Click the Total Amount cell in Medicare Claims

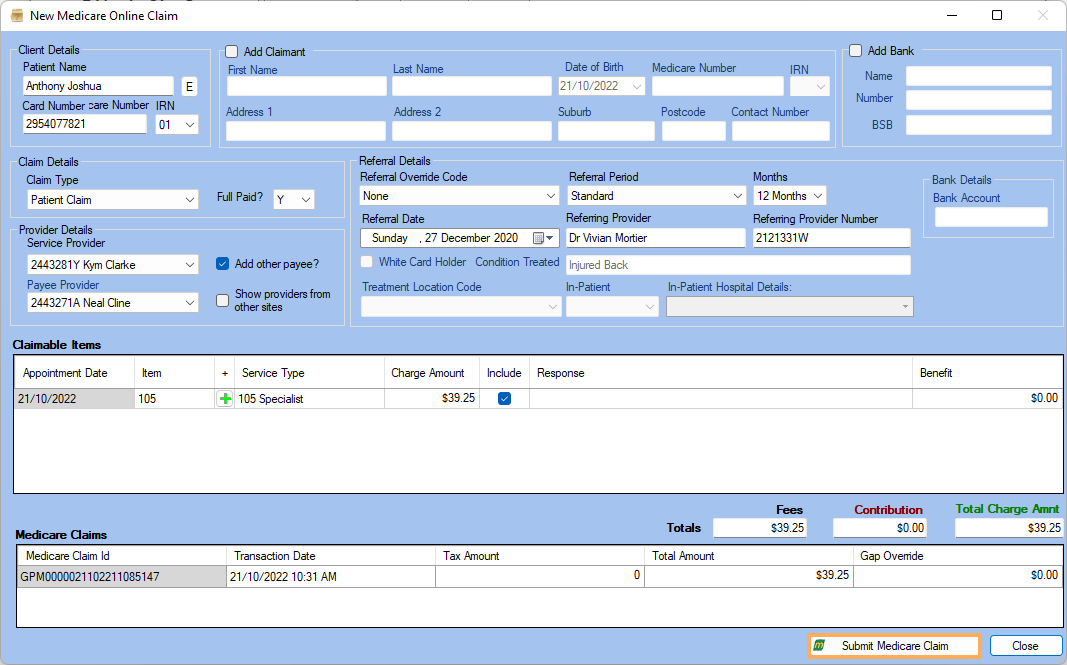pos(749,577)
